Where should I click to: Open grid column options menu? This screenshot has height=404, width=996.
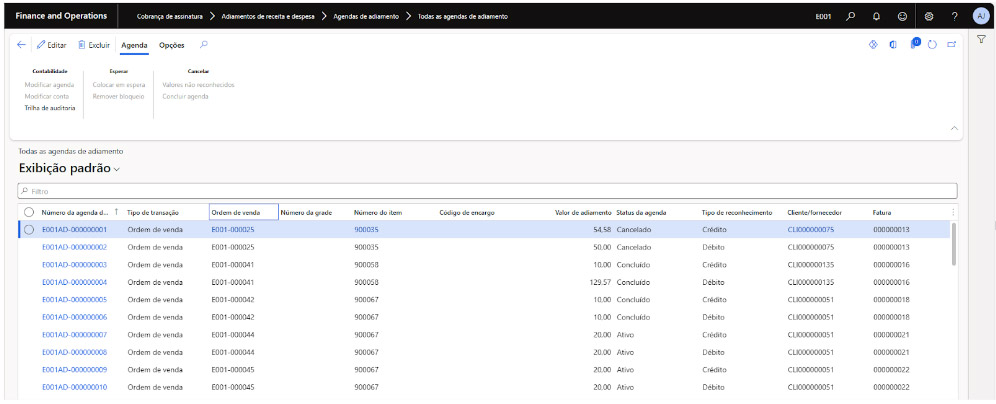tap(952, 212)
